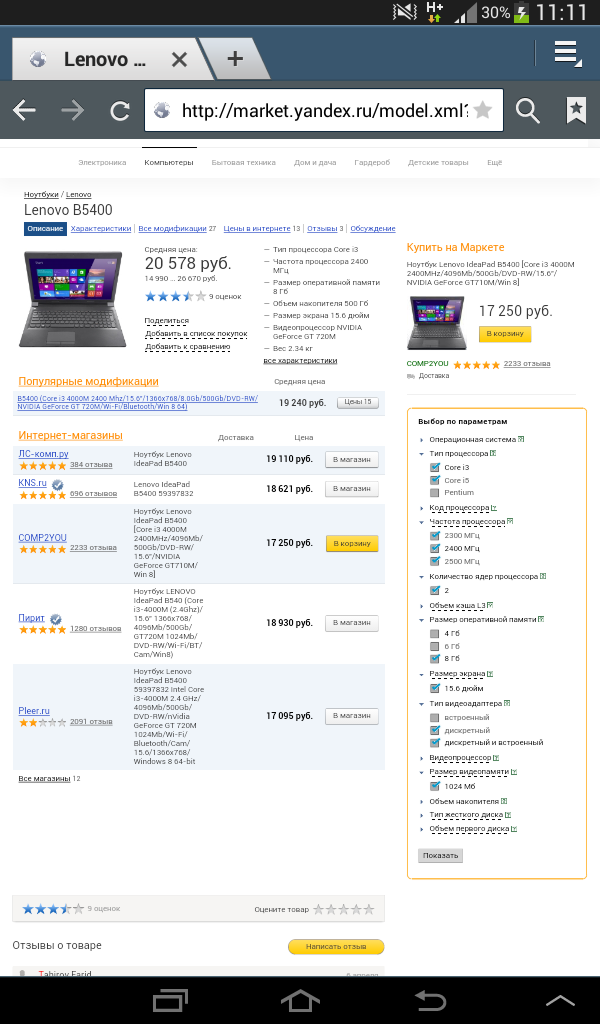The width and height of the screenshot is (600, 1024).
Task: Rate product with fifth star in Оцените товар
Action: [x=369, y=909]
